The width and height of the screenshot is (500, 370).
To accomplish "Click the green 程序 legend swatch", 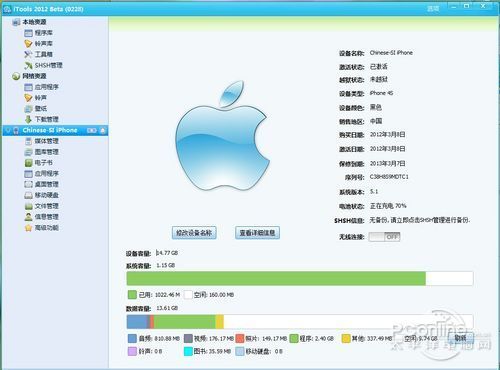I will (294, 339).
